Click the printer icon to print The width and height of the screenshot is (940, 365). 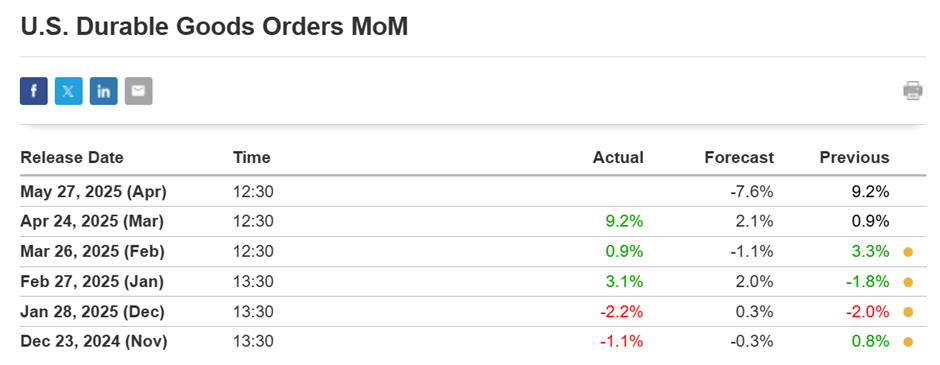pyautogui.click(x=912, y=91)
